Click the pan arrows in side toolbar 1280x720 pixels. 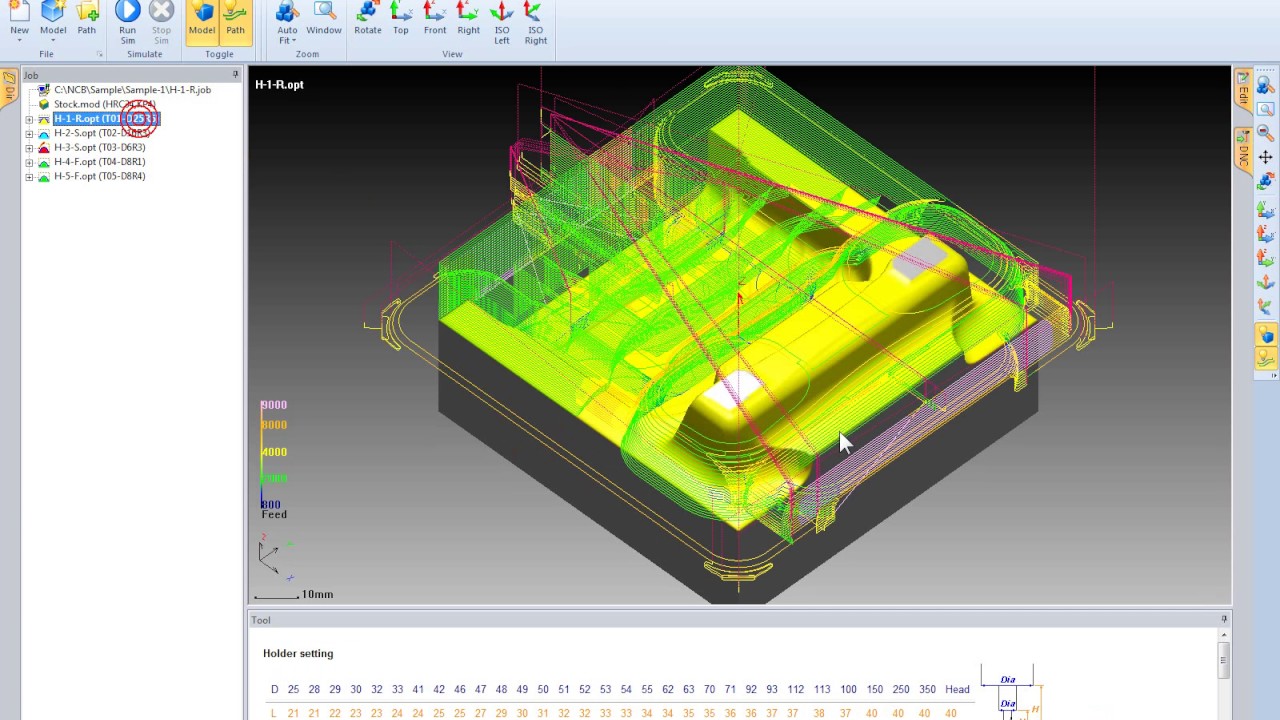(x=1265, y=157)
